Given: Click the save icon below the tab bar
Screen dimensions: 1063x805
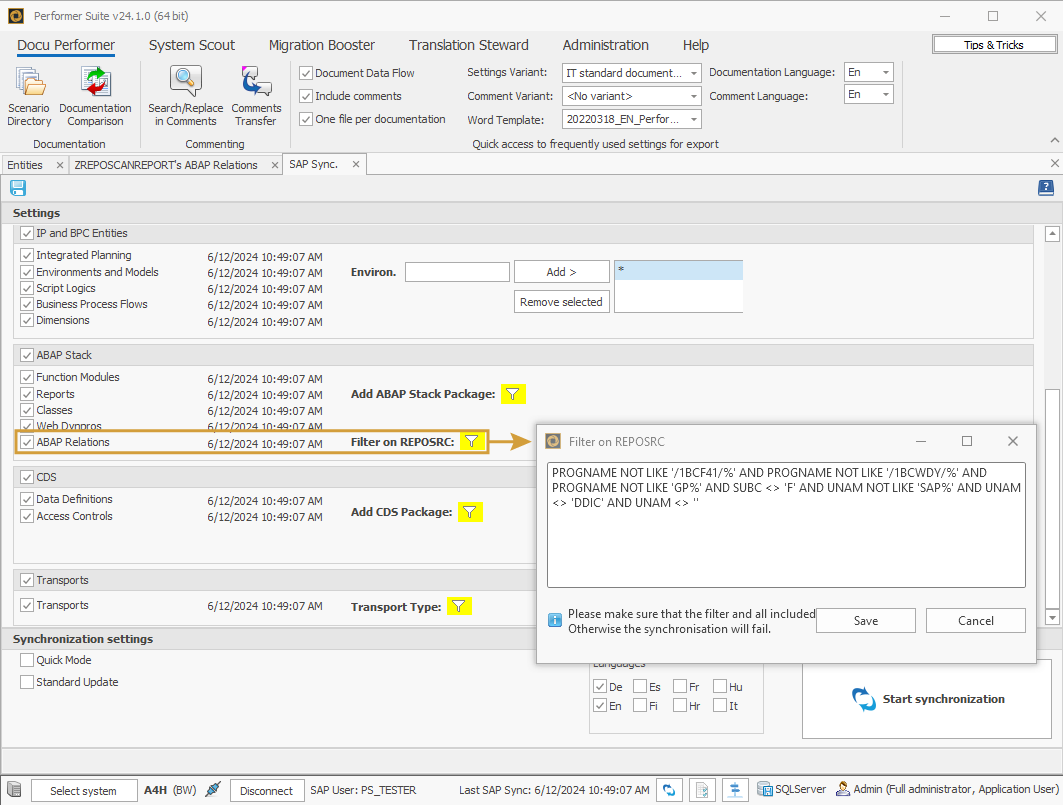Looking at the screenshot, I should (x=17, y=188).
